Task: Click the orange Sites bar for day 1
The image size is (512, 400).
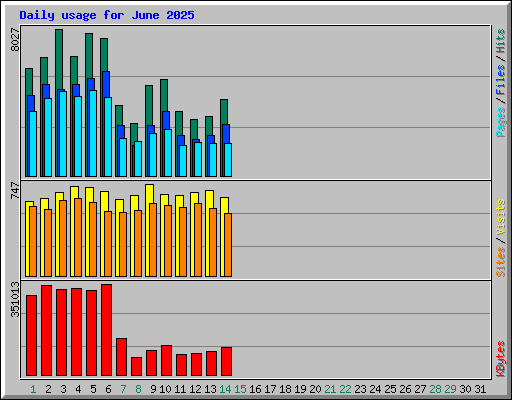Action: [33, 241]
